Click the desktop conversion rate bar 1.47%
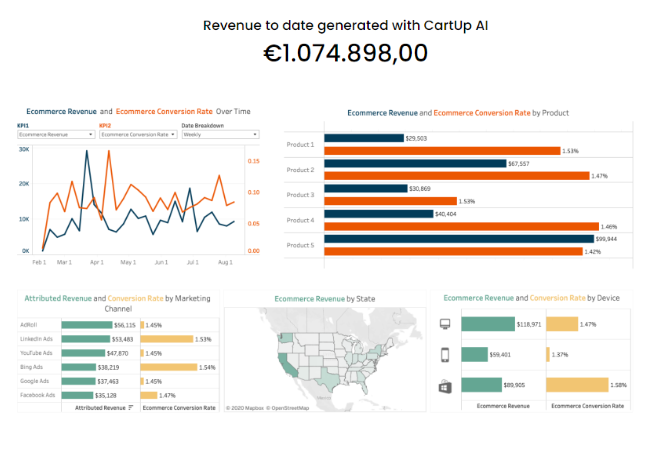Screen dimensions: 655x453 pyautogui.click(x=562, y=324)
